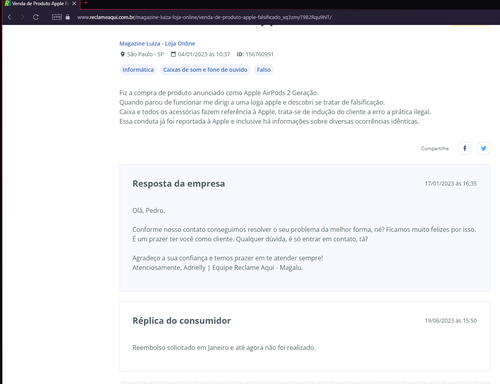The image size is (500, 384).
Task: Open the Magazine Luiza - Loja Online link
Action: click(x=157, y=44)
